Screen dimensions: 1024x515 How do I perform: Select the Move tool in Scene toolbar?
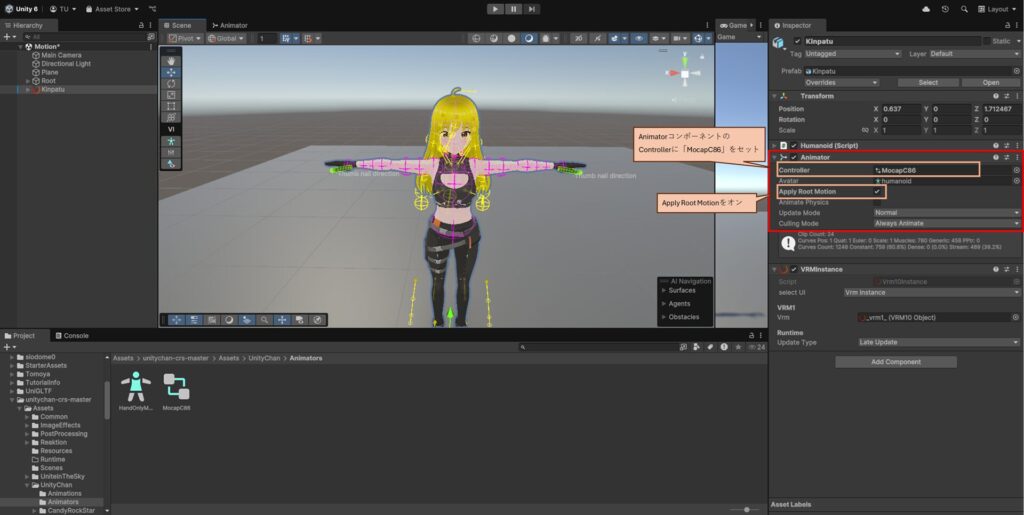(x=171, y=72)
